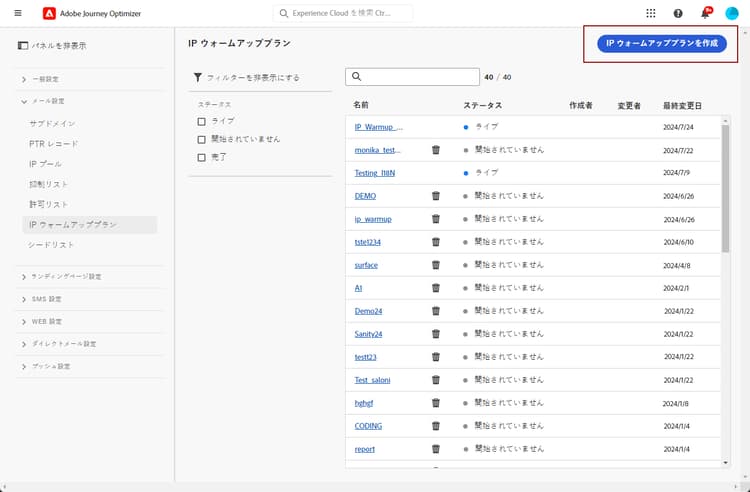Open the notifications bell

tap(705, 13)
